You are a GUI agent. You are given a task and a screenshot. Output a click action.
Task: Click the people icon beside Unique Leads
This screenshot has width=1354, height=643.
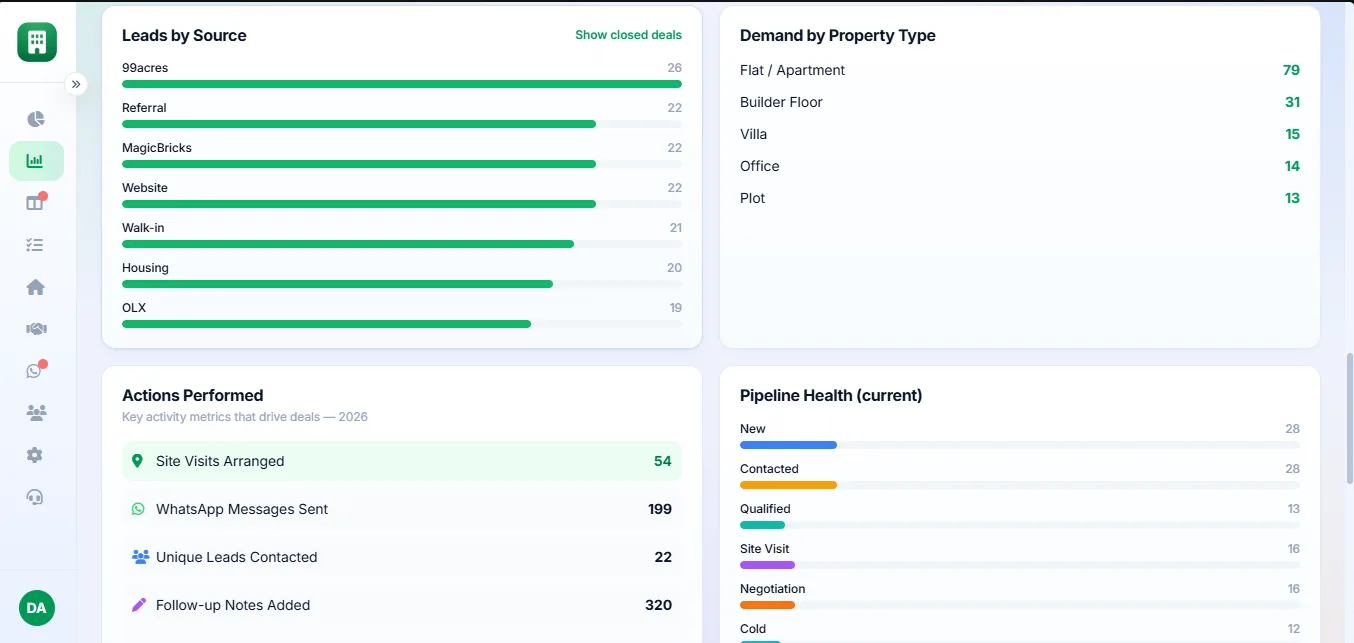click(140, 557)
